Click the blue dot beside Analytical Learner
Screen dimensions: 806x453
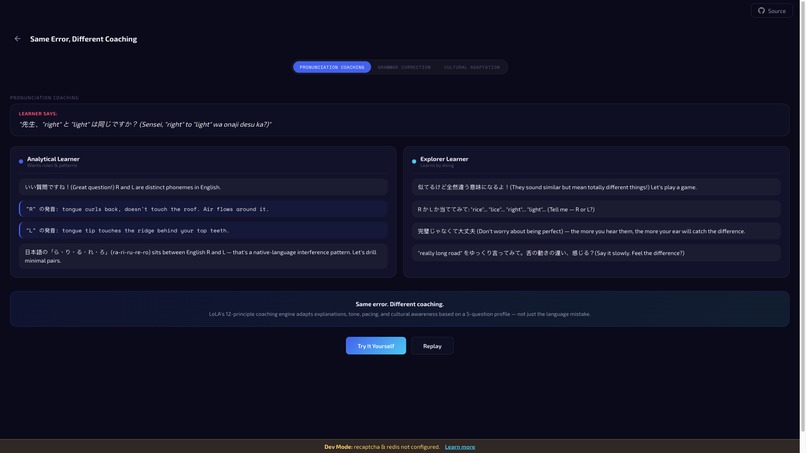21,161
